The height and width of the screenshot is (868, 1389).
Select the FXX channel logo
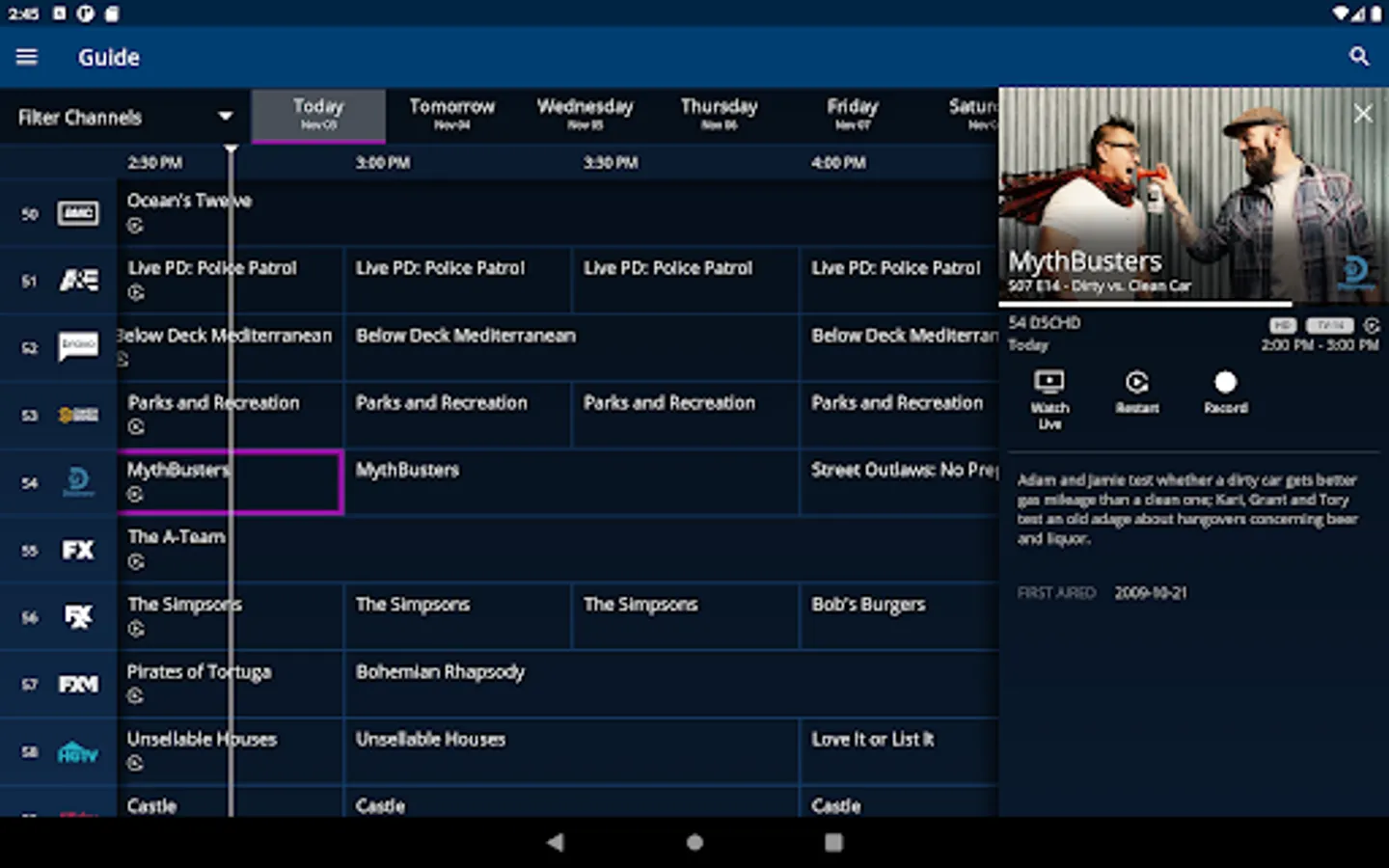[78, 616]
